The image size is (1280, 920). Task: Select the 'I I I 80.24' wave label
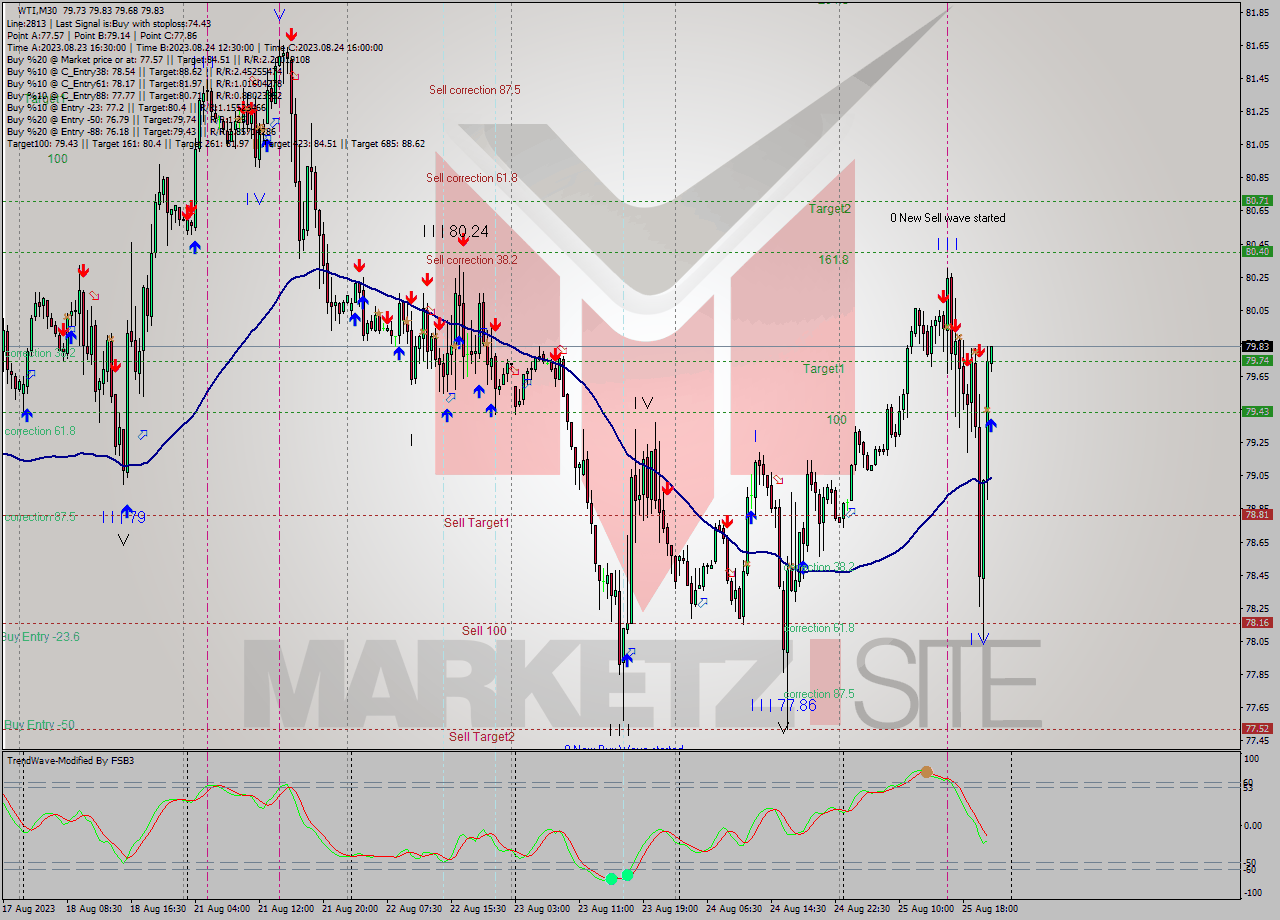pos(455,231)
